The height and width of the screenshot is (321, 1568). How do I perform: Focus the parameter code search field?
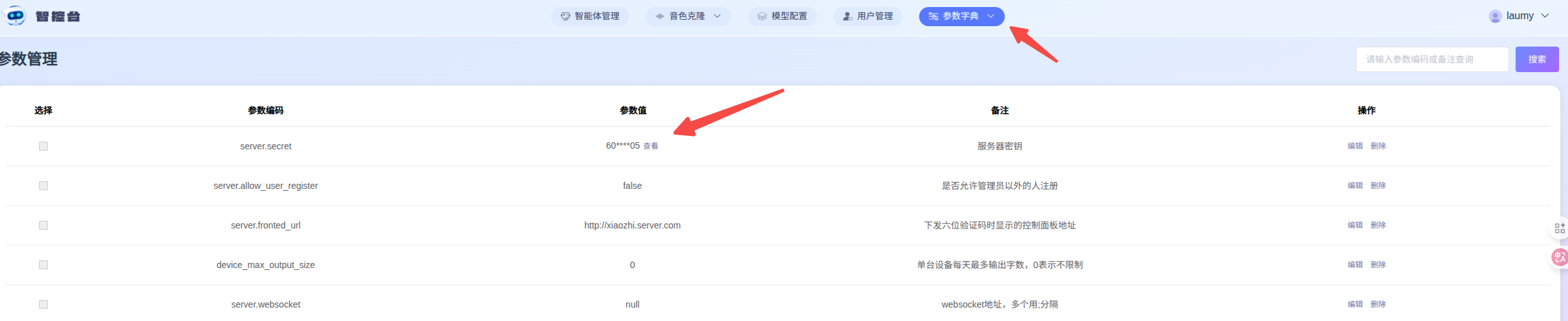click(x=1431, y=59)
